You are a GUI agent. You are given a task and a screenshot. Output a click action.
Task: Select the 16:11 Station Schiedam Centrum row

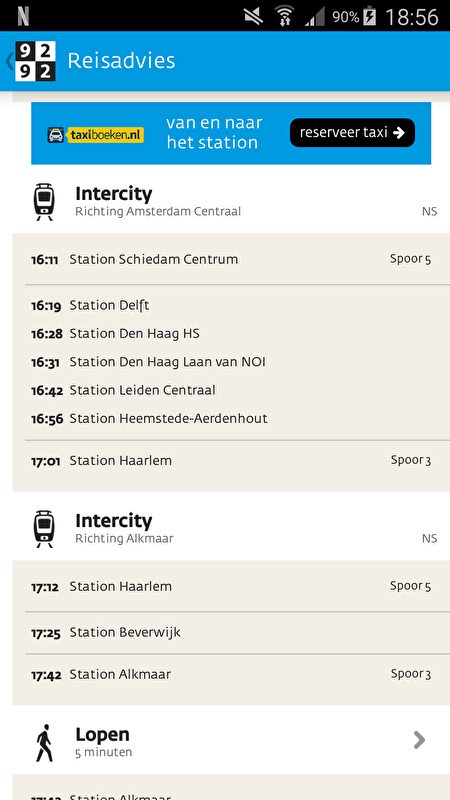point(231,259)
